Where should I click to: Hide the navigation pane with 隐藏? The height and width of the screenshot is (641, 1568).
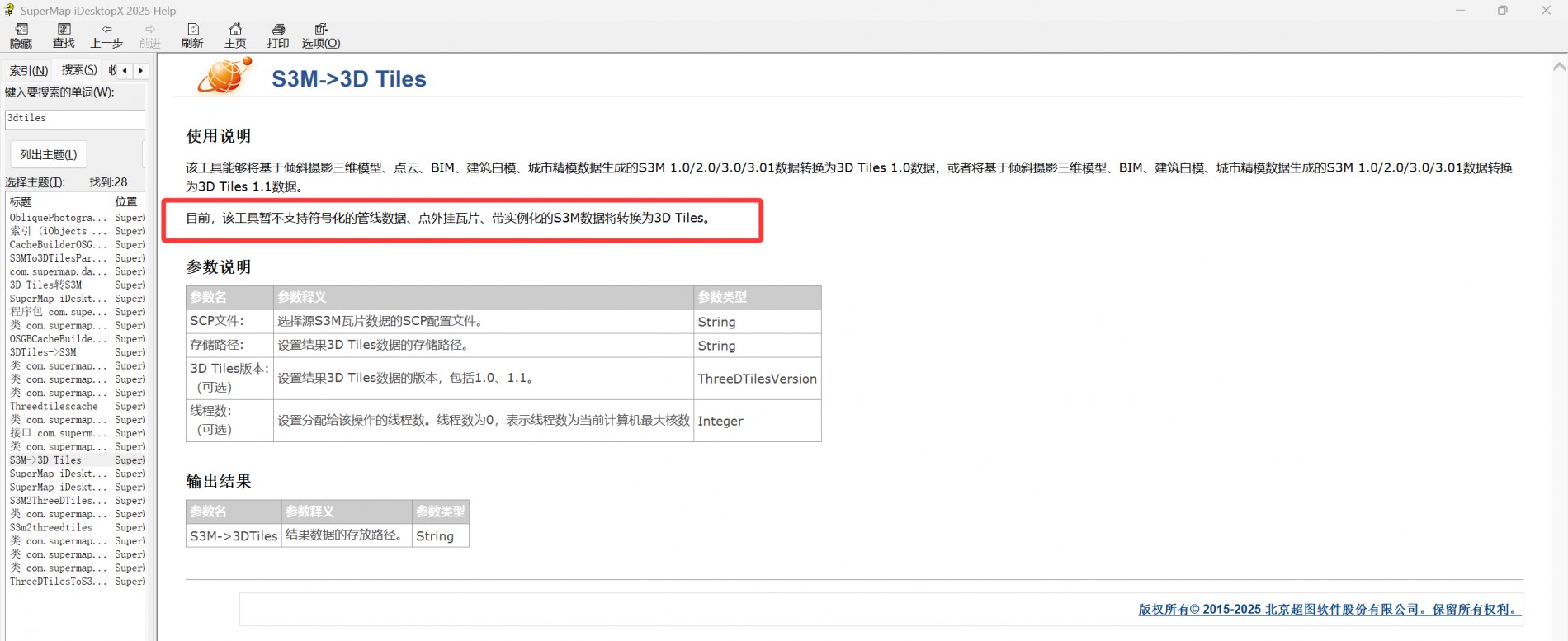tap(21, 35)
